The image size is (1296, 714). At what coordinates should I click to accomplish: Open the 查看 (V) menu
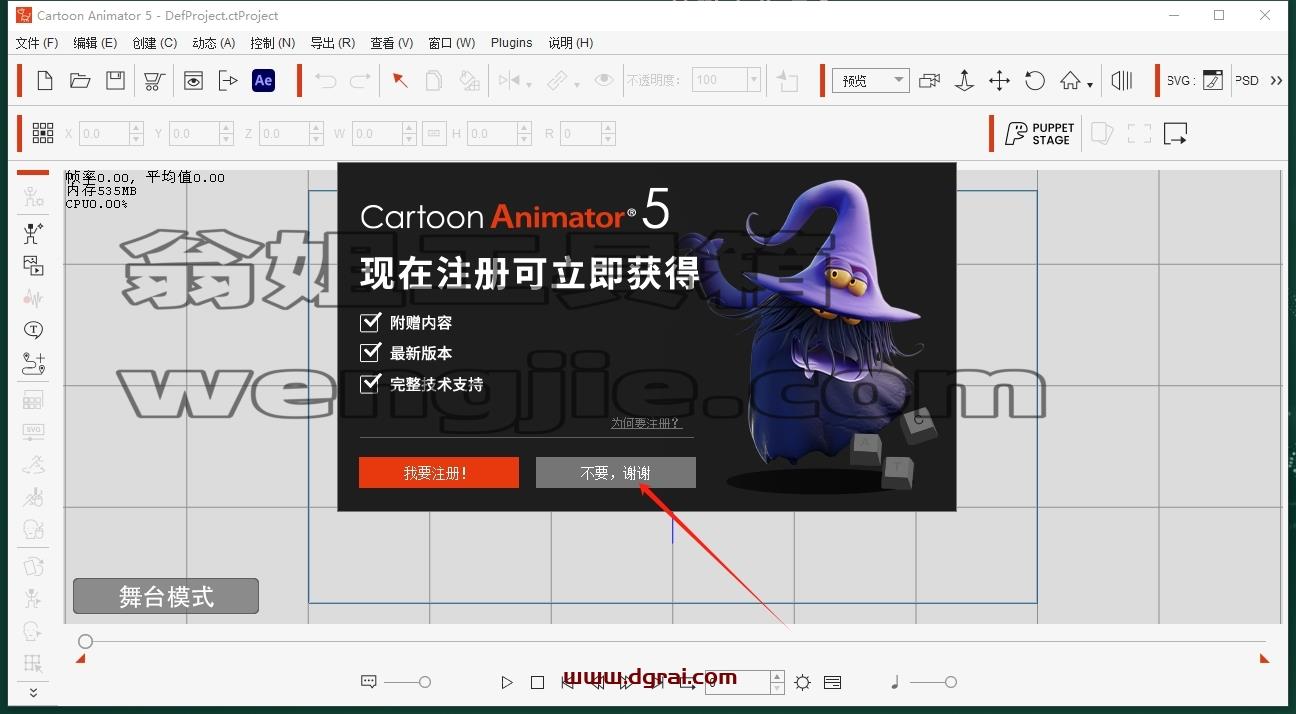391,43
